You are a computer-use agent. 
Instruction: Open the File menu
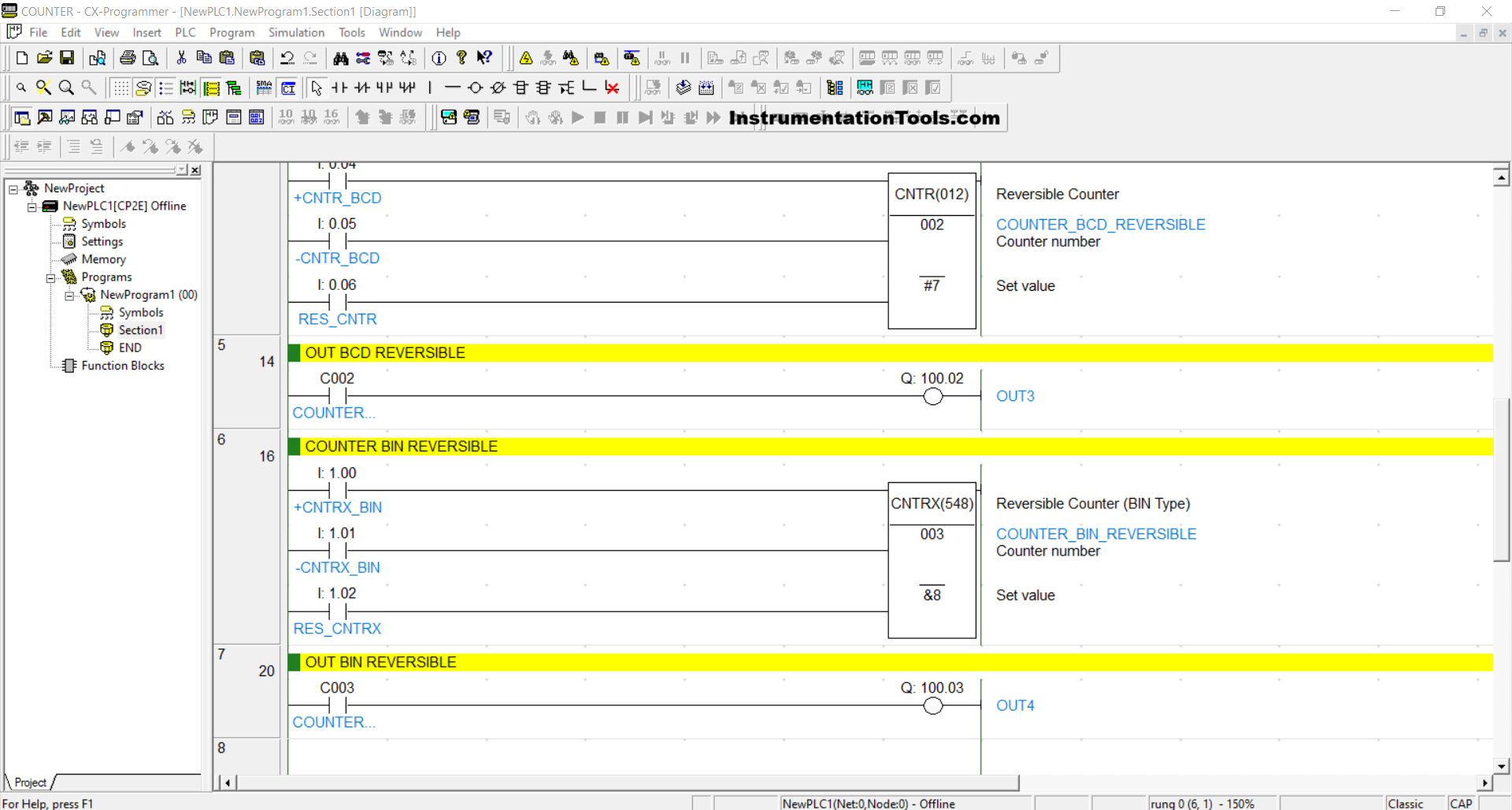tap(39, 32)
